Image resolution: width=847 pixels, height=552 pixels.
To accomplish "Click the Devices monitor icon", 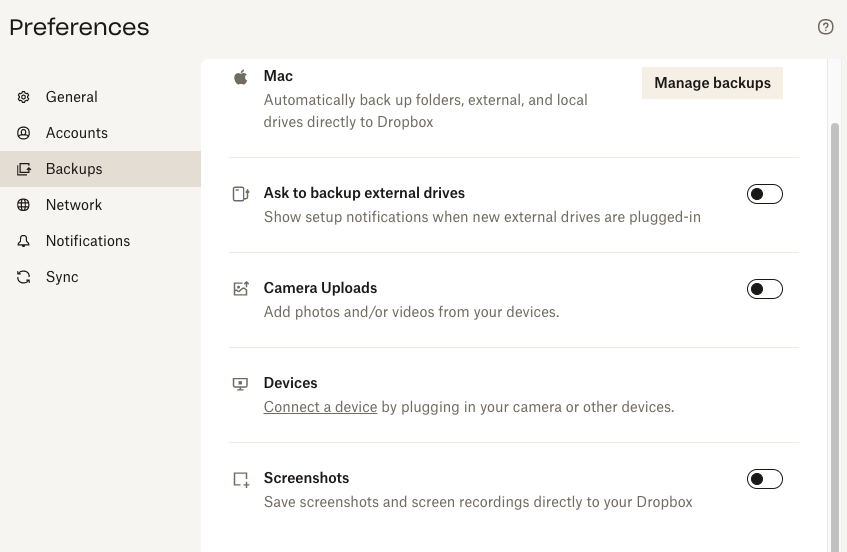I will click(240, 384).
